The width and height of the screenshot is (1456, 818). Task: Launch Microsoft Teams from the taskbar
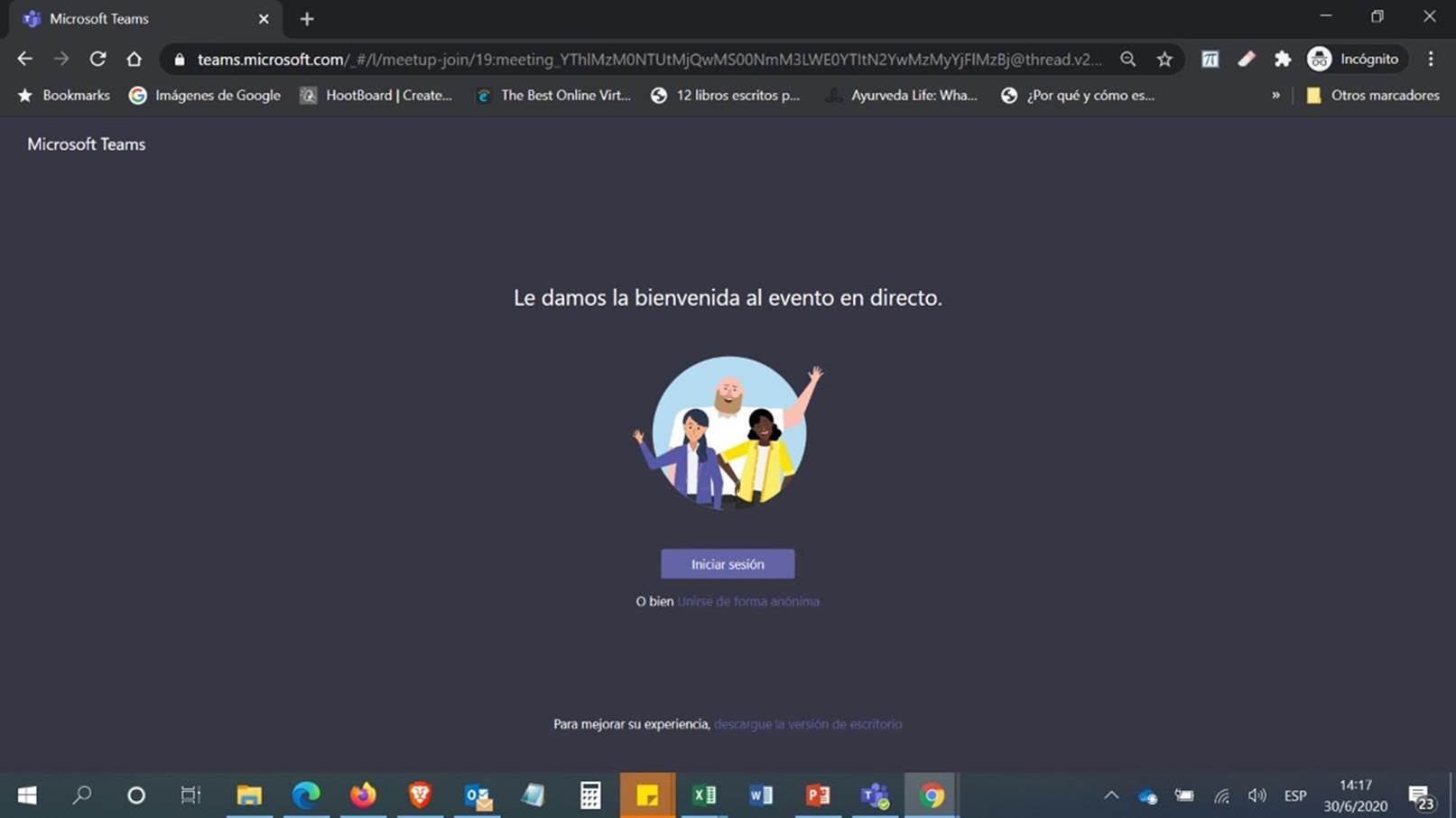pos(874,795)
